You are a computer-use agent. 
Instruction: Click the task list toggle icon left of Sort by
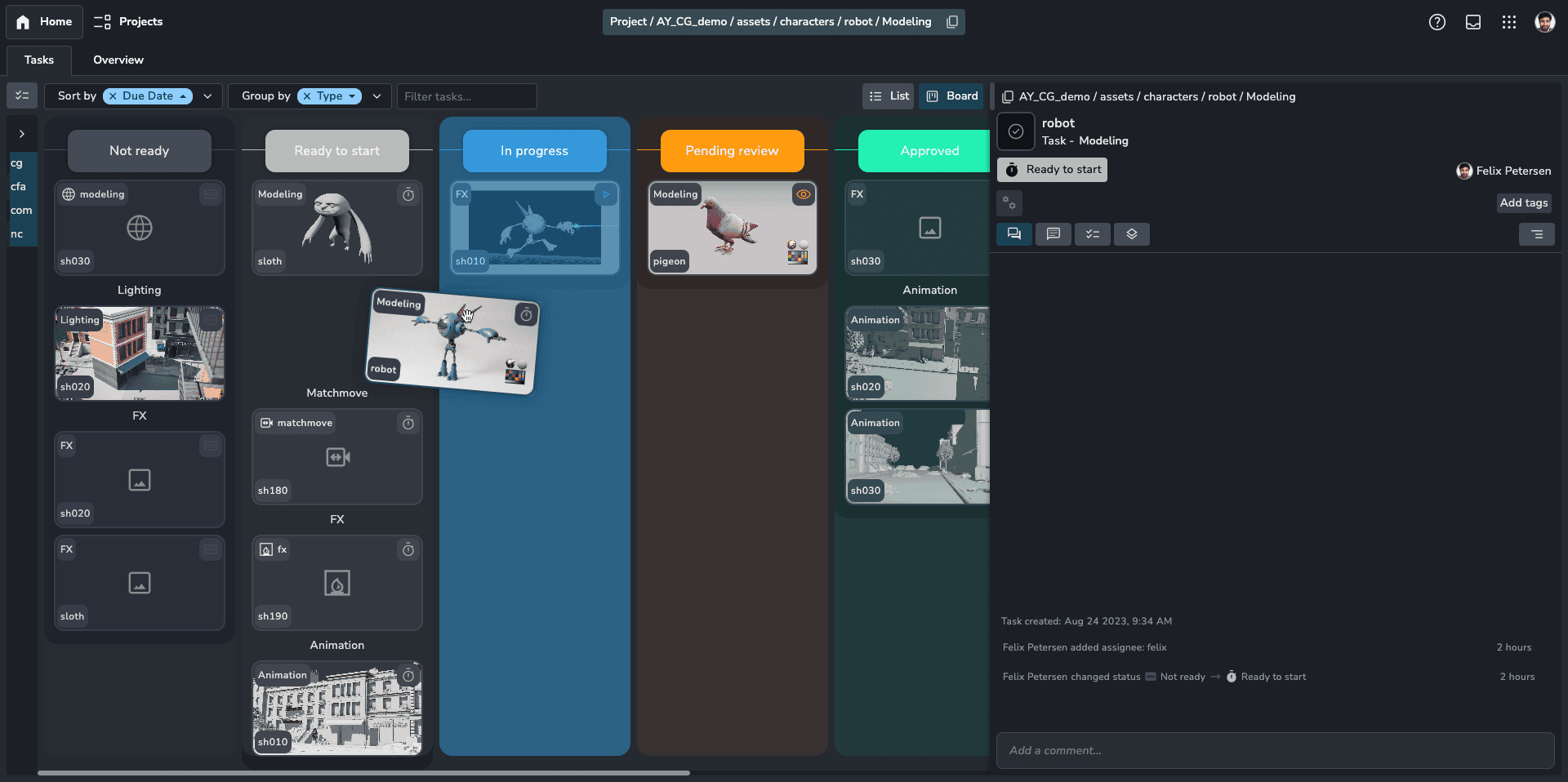point(22,96)
